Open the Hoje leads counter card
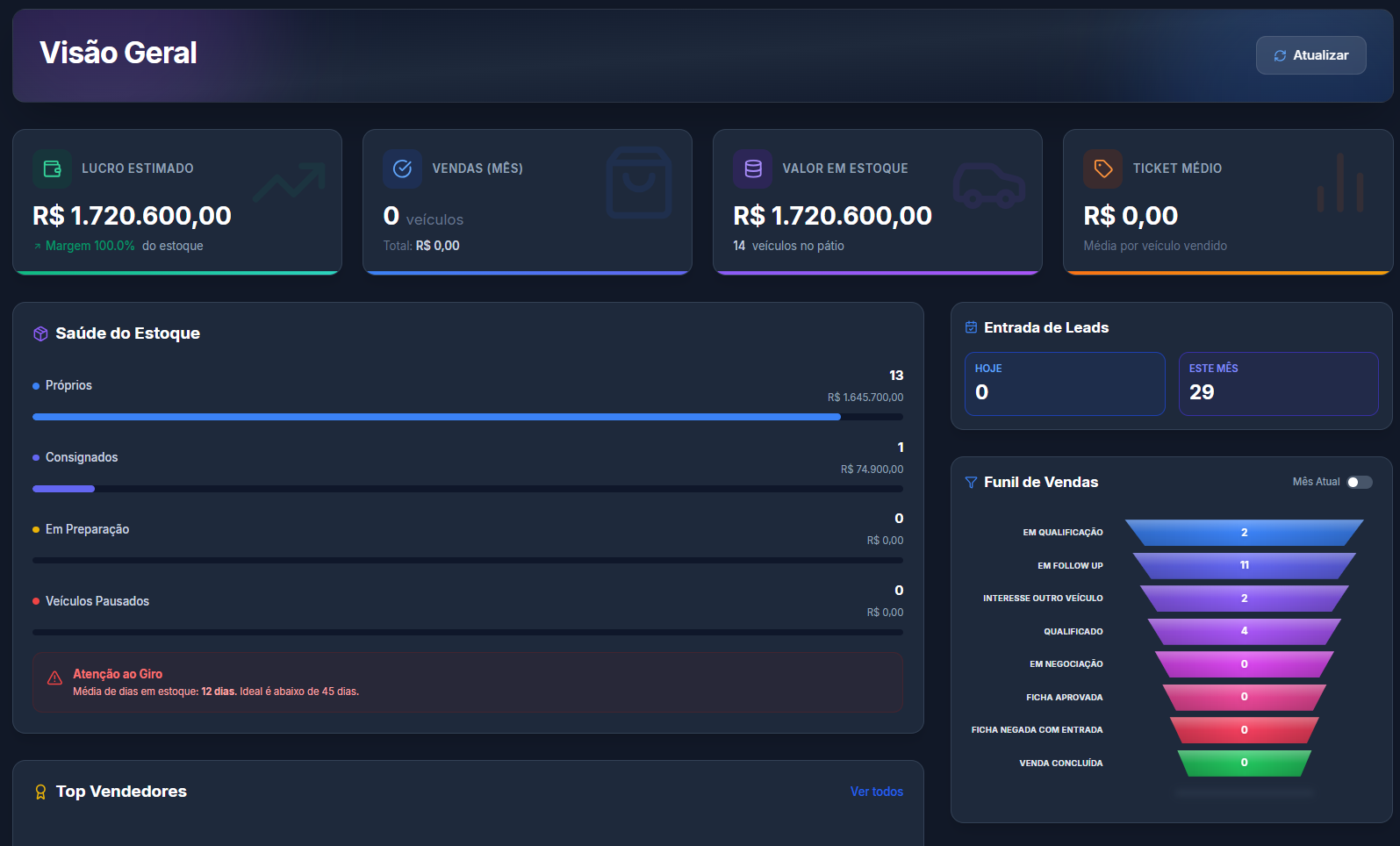Screen dimensions: 1400x846 pos(1064,384)
